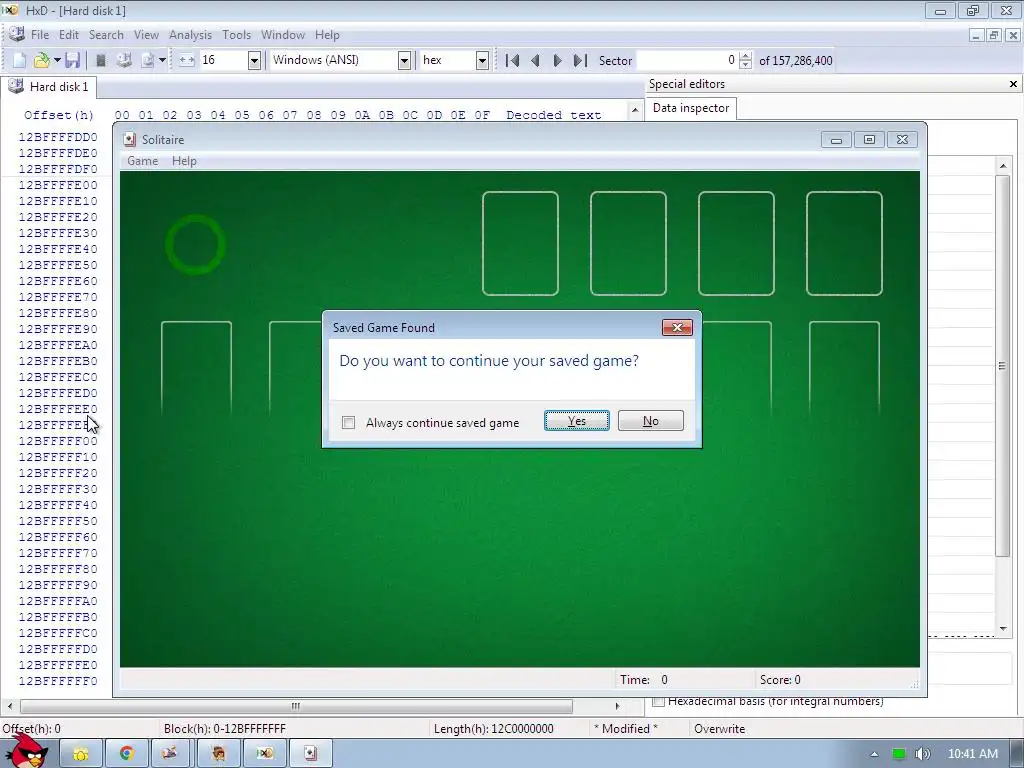Open the Edit menu in HxD

(x=69, y=35)
